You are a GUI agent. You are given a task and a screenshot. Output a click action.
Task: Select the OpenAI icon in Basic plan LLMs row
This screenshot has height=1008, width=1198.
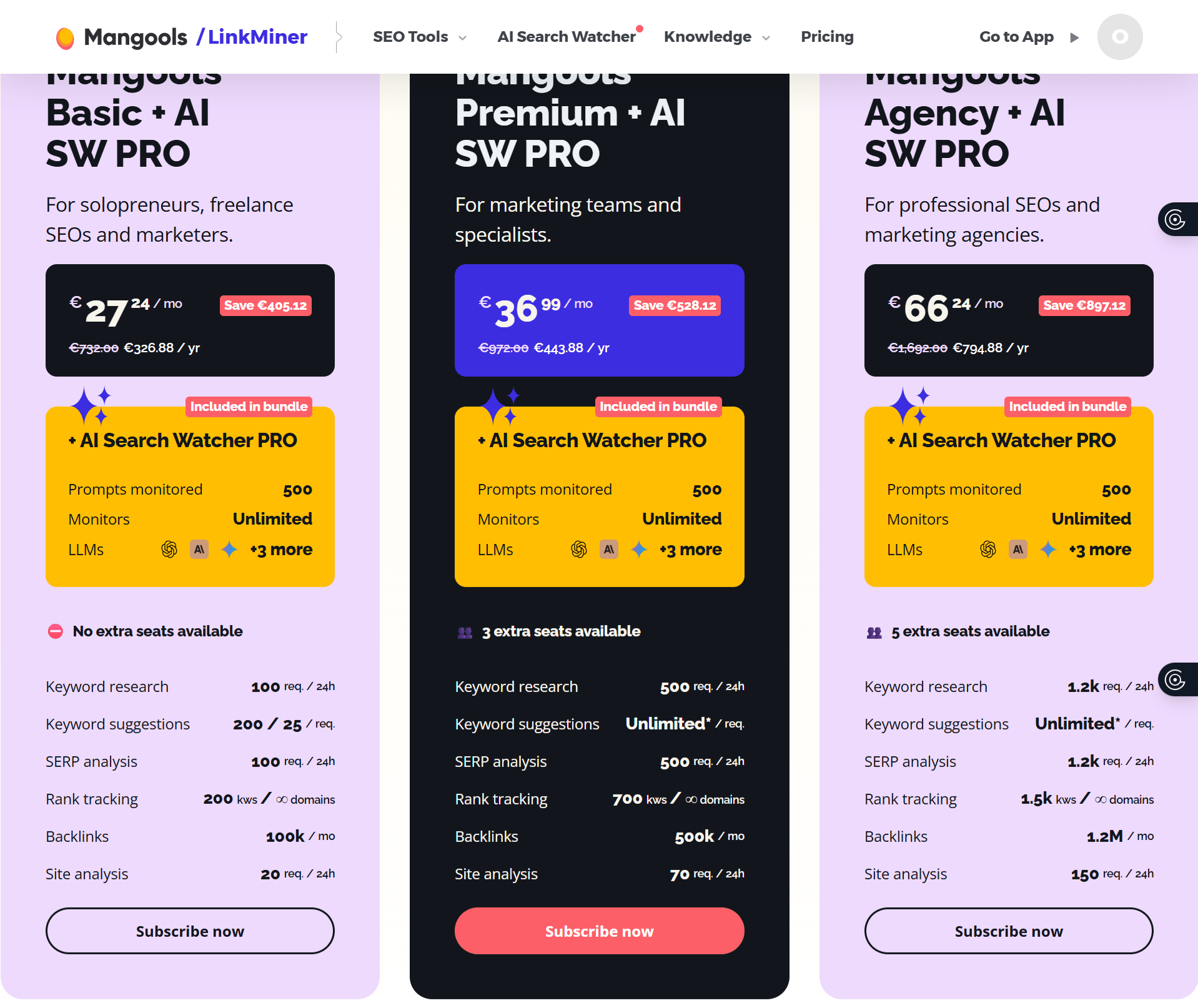169,550
